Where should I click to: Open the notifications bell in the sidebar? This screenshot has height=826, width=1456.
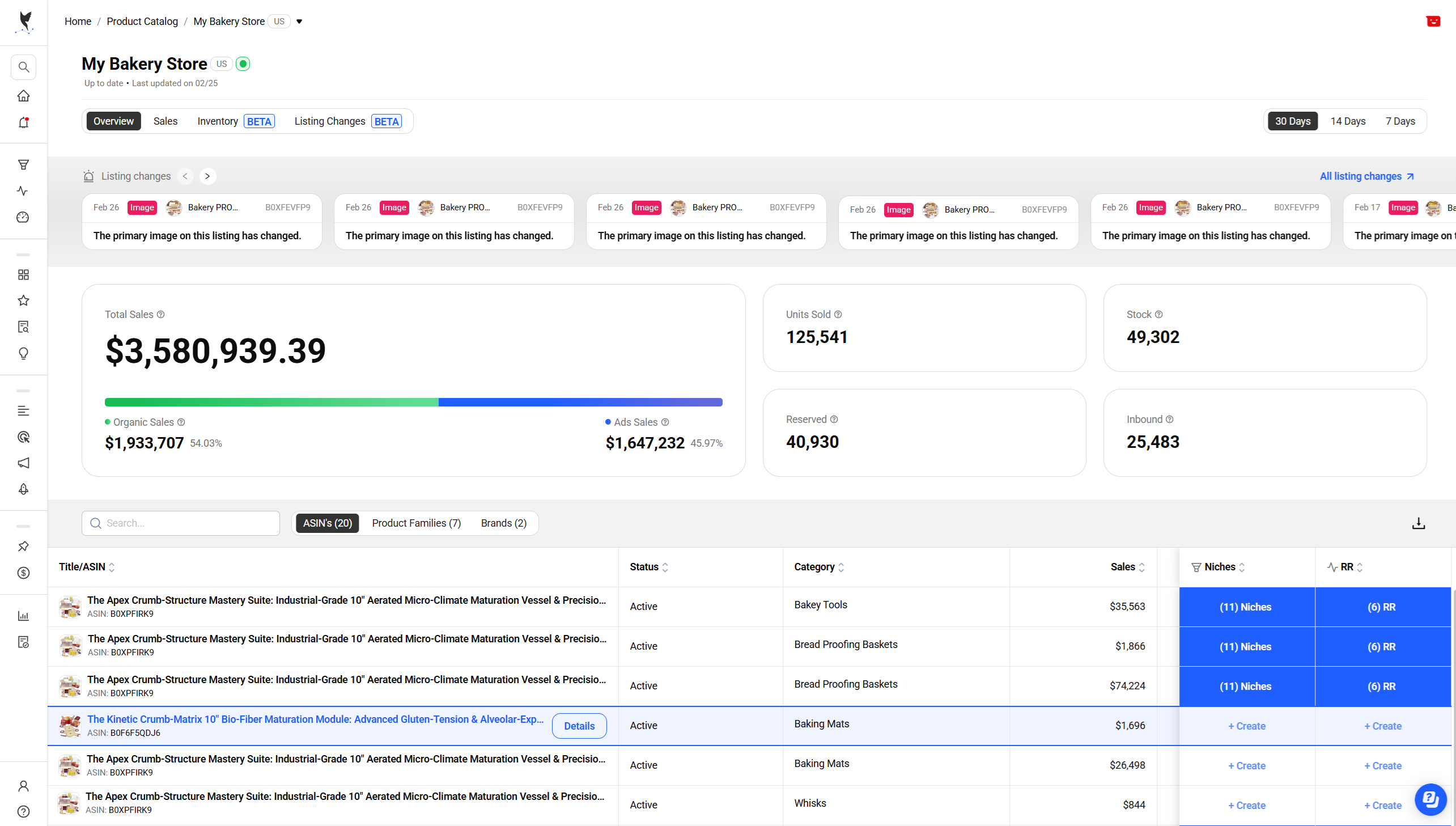(23, 122)
